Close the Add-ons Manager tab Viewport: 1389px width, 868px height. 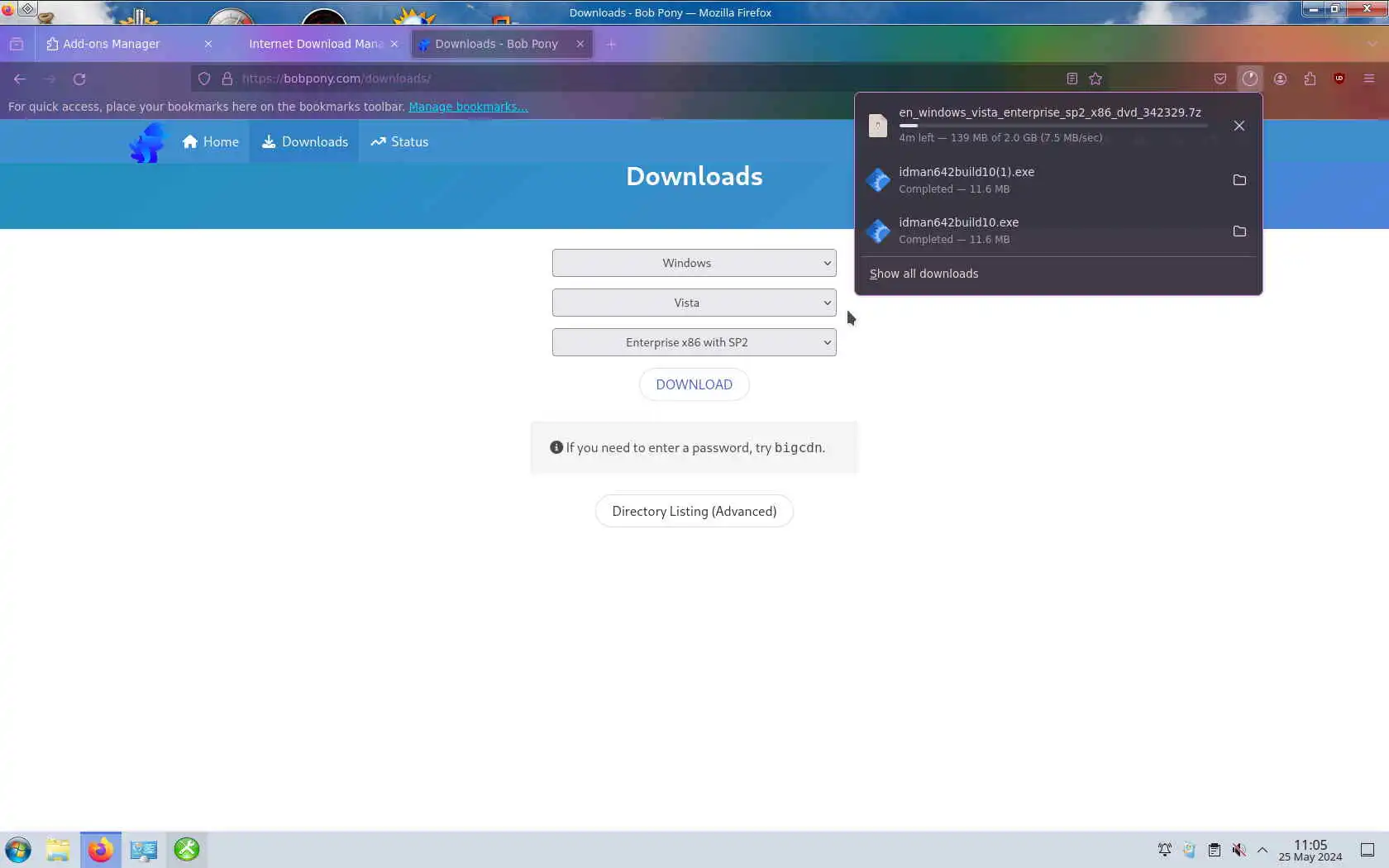(x=208, y=44)
